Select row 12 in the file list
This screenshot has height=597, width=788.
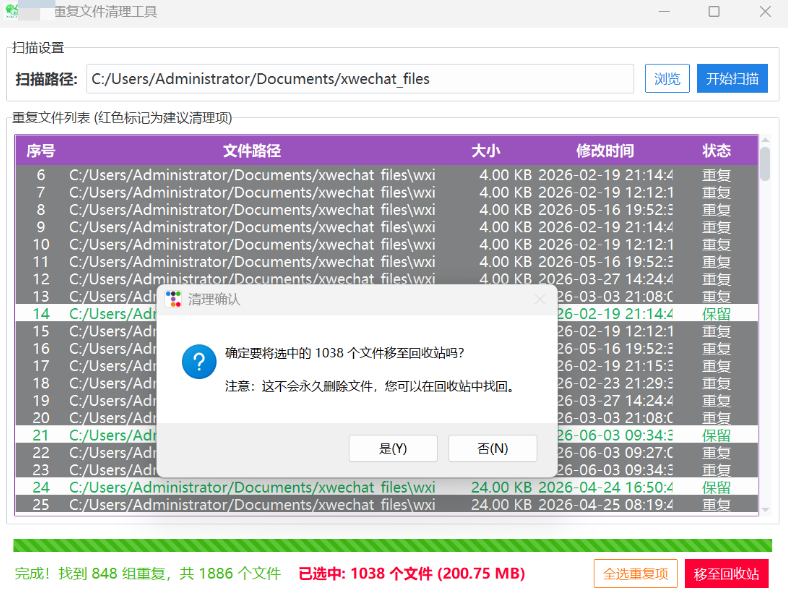tap(386, 279)
